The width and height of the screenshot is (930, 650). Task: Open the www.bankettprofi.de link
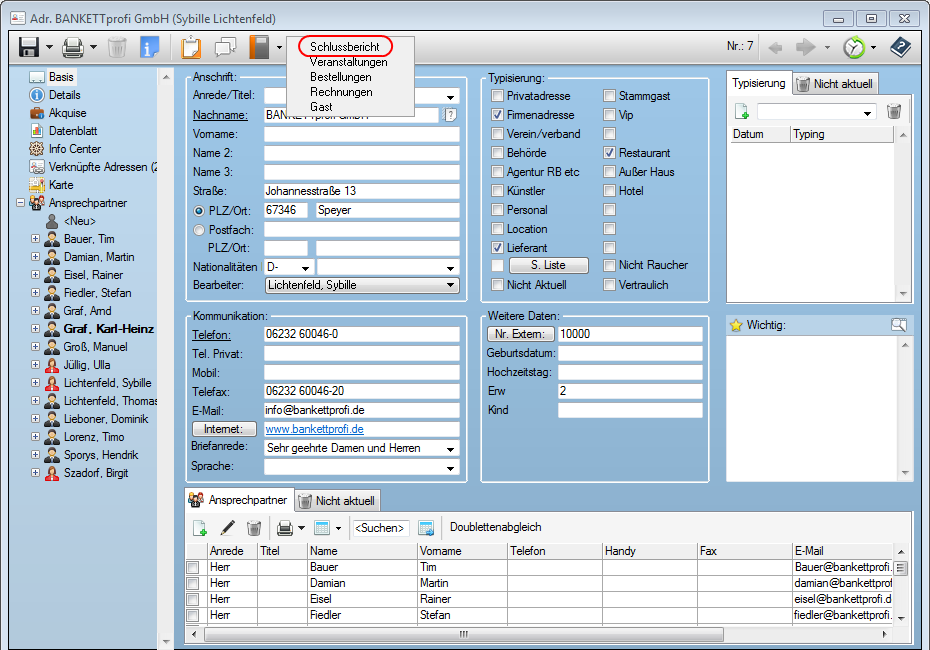tap(313, 429)
